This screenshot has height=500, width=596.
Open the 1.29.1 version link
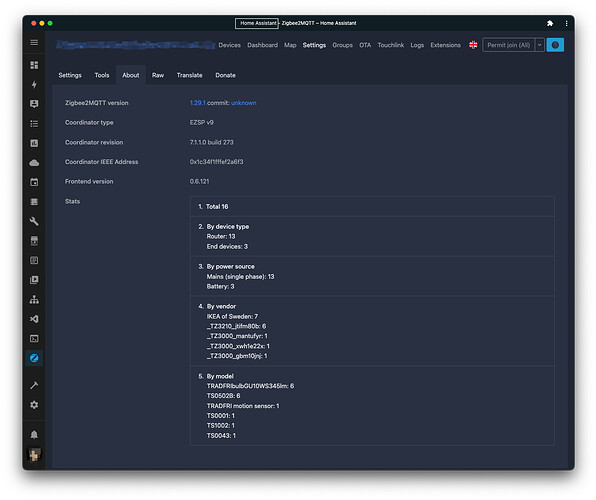(198, 103)
